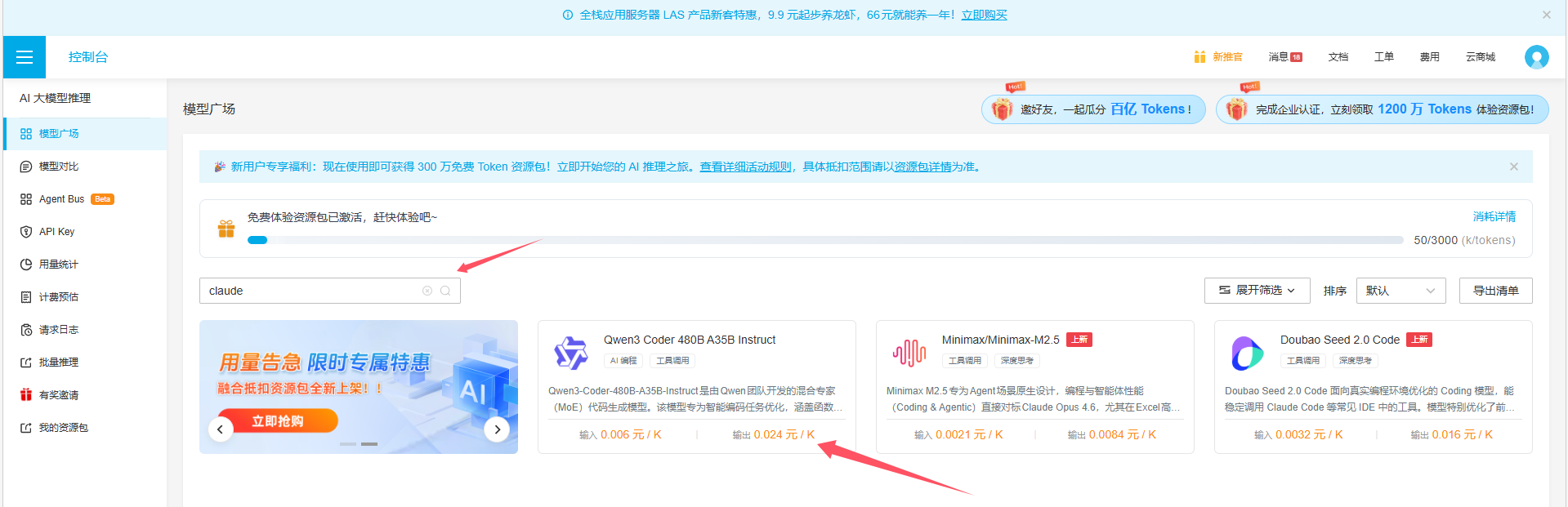This screenshot has width=1568, height=507.
Task: Click the 50/3000 (k/tokens) usage text
Action: pyautogui.click(x=1464, y=240)
